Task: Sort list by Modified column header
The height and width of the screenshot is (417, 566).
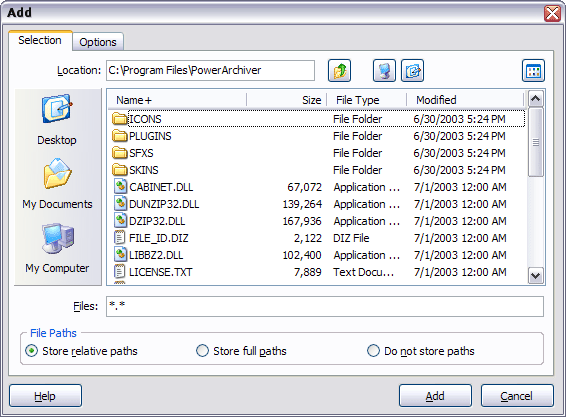Action: [x=465, y=100]
